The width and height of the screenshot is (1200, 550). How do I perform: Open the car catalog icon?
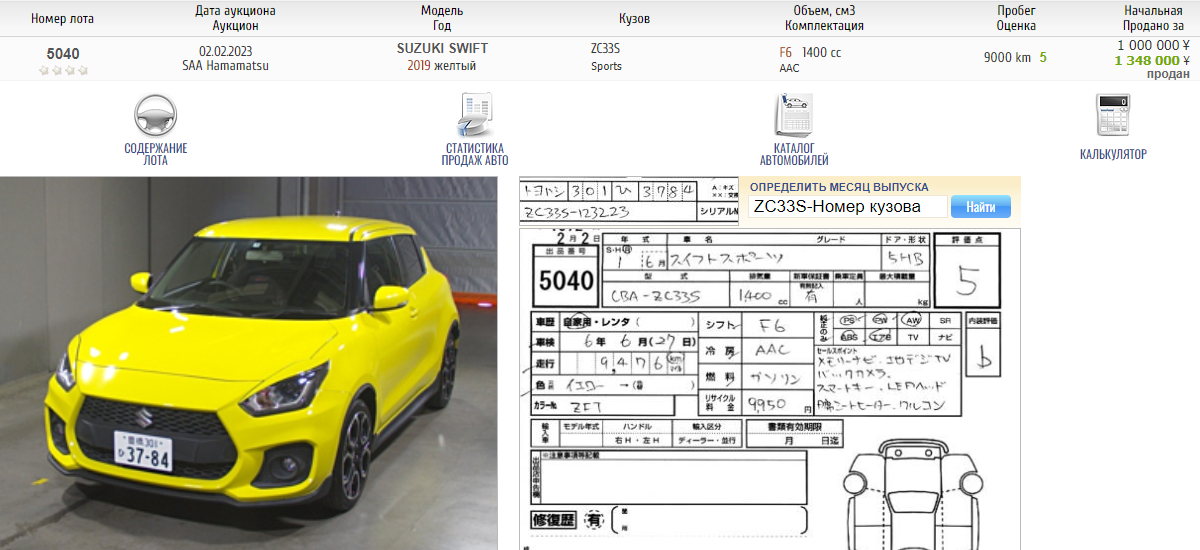[793, 115]
